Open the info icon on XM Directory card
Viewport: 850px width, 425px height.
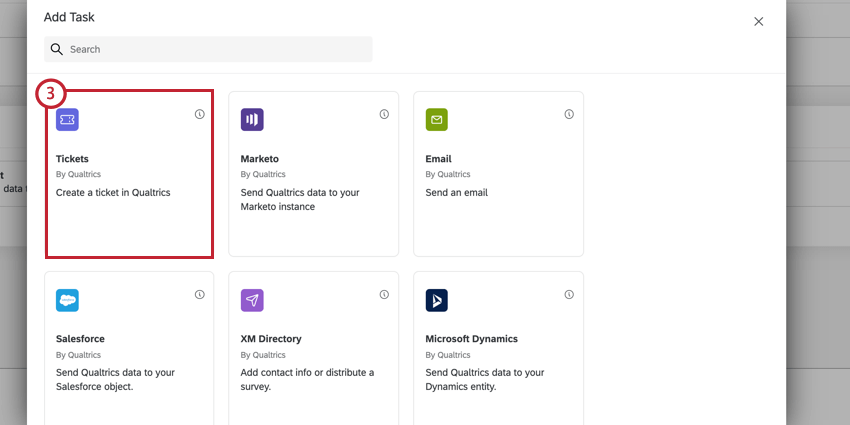(x=384, y=294)
